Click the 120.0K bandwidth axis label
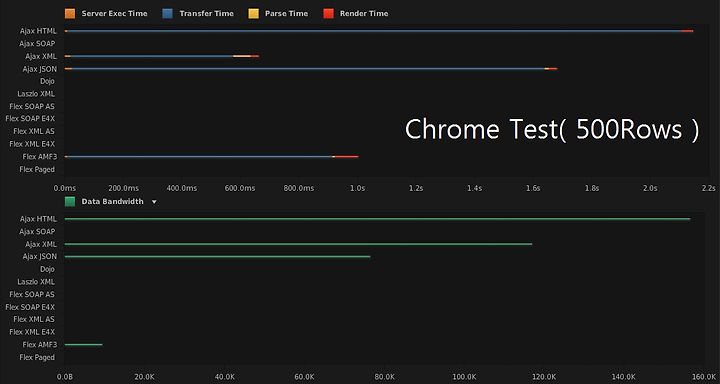Image resolution: width=720 pixels, height=384 pixels. click(545, 377)
